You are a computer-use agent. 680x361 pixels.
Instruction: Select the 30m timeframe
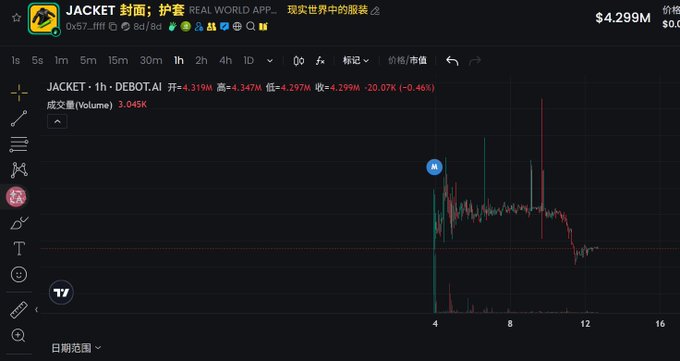point(151,61)
